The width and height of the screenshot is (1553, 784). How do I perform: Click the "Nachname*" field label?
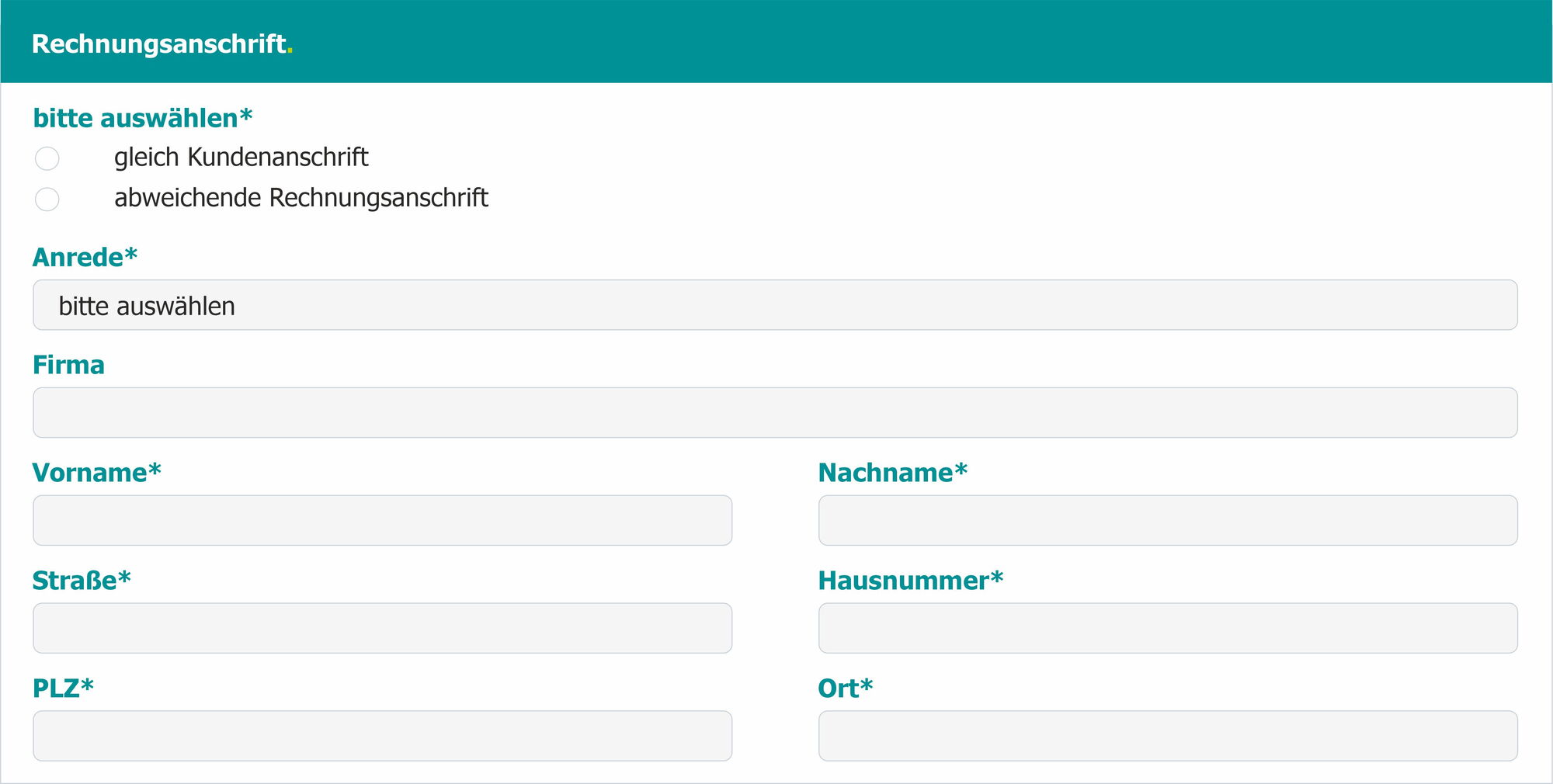[892, 473]
